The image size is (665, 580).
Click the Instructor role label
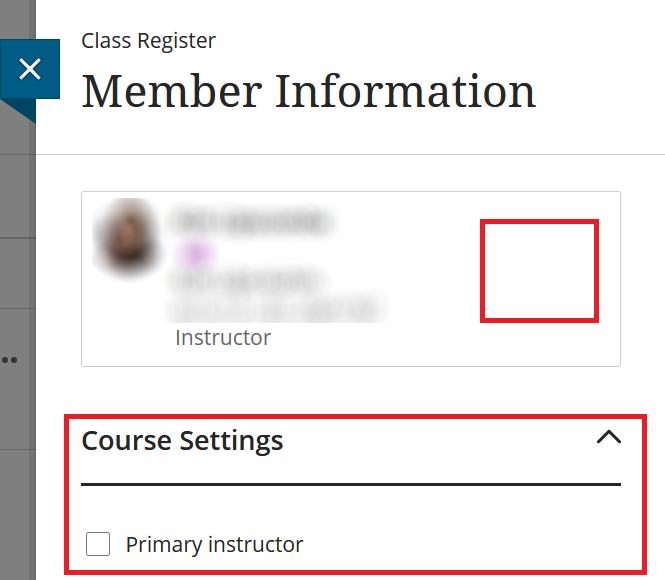tap(222, 338)
